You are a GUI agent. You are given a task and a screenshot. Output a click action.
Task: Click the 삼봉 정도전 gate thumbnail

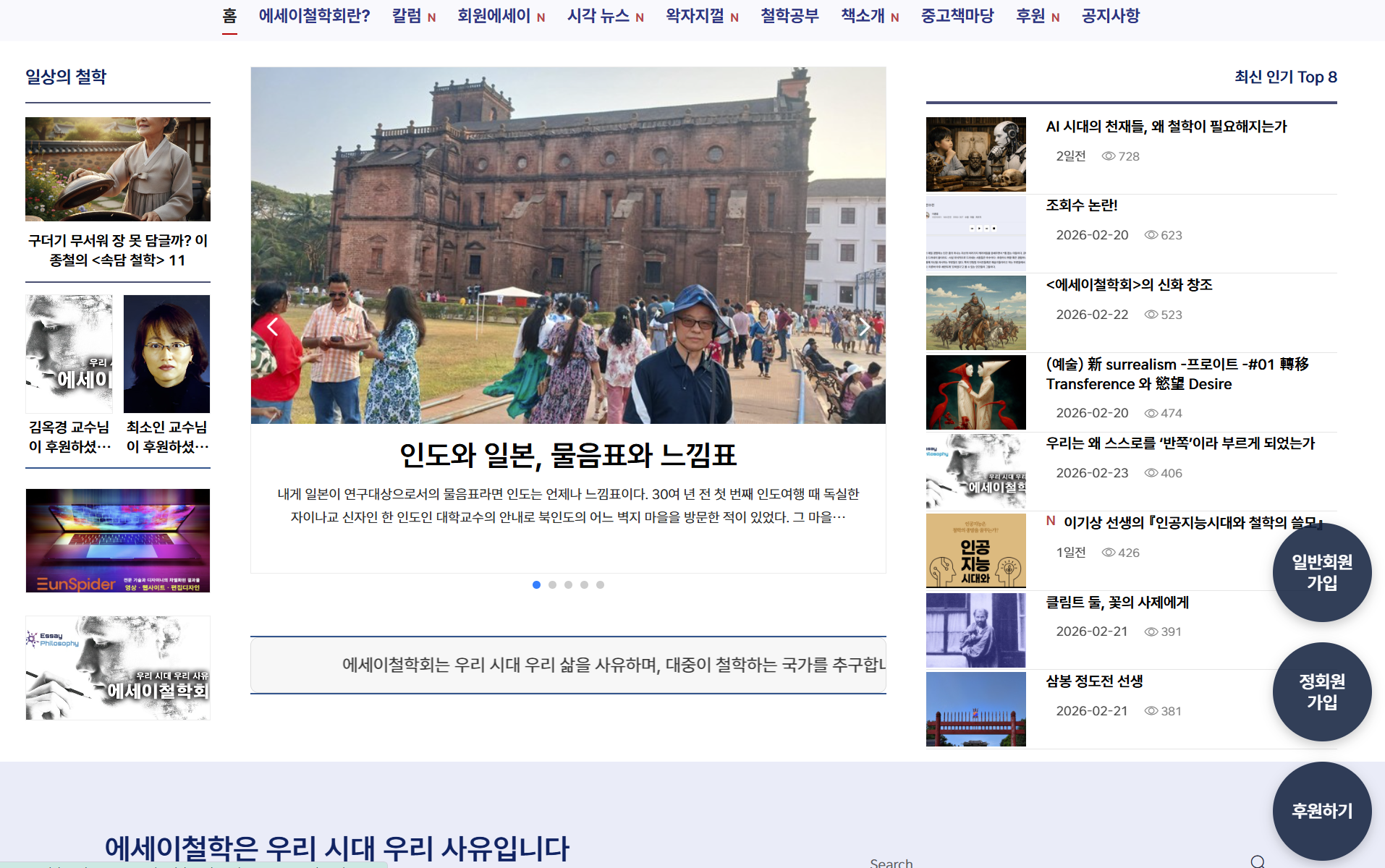point(976,709)
